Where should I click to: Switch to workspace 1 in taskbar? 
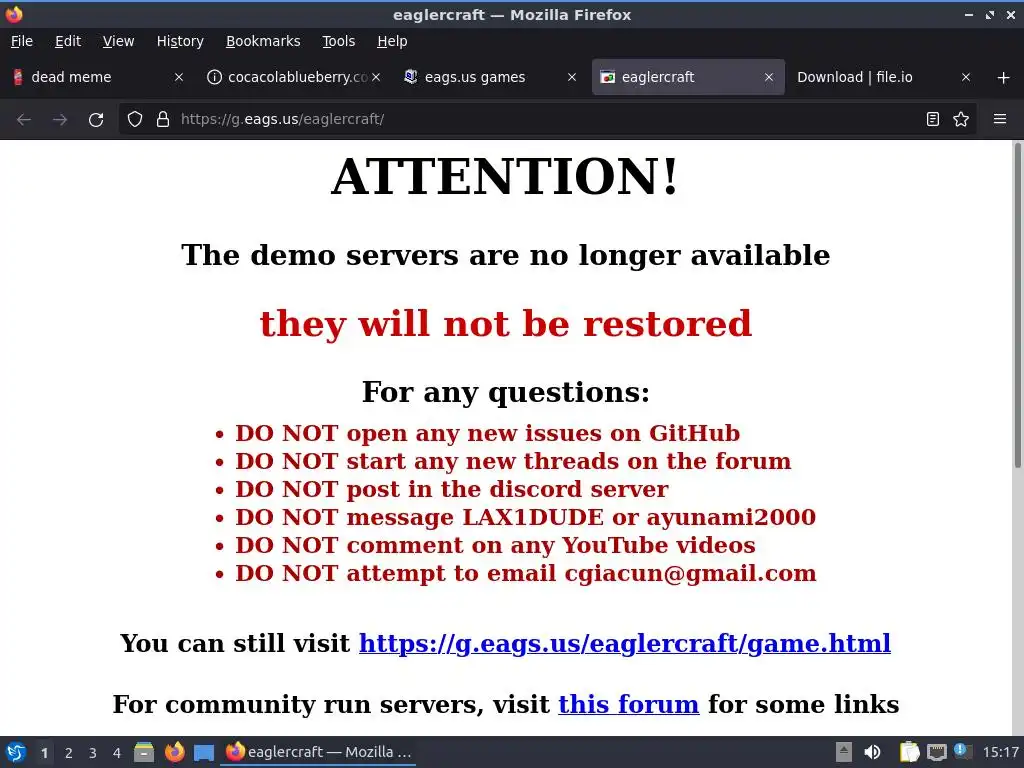click(44, 753)
